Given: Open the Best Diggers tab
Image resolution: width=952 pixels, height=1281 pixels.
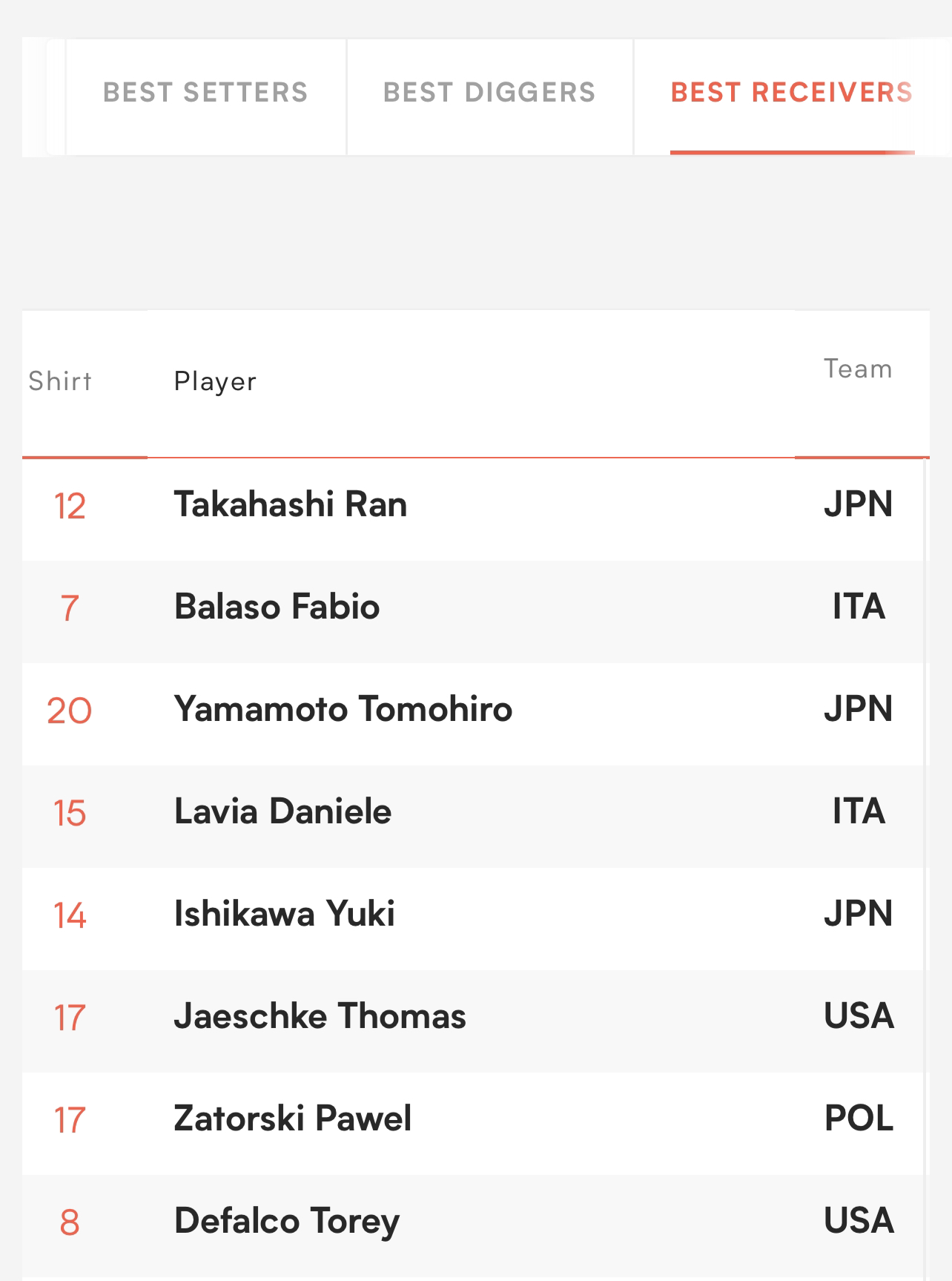Looking at the screenshot, I should 489,93.
